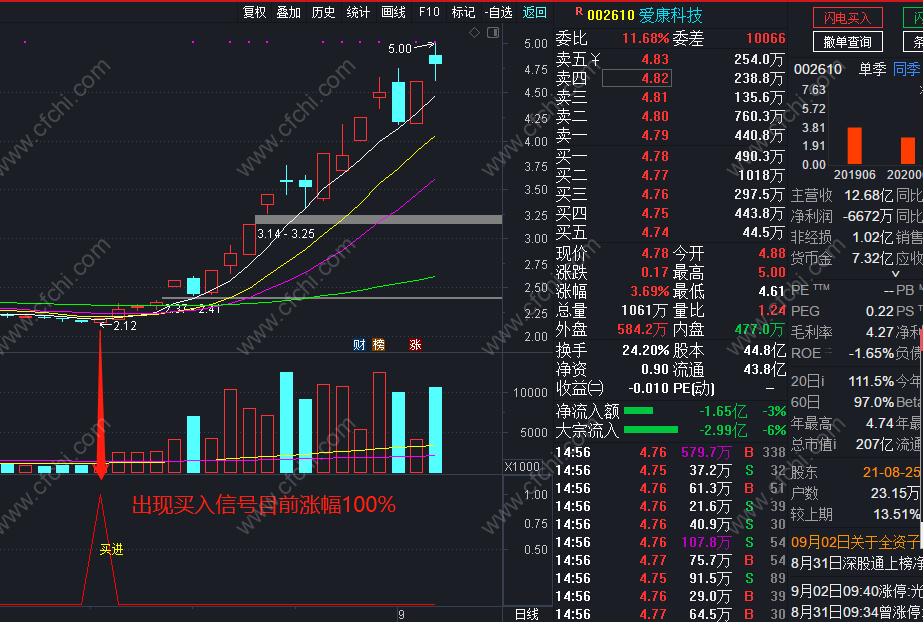Screen dimensions: 923x622
Task: Click the 换手 value 24.20%
Action: [646, 351]
